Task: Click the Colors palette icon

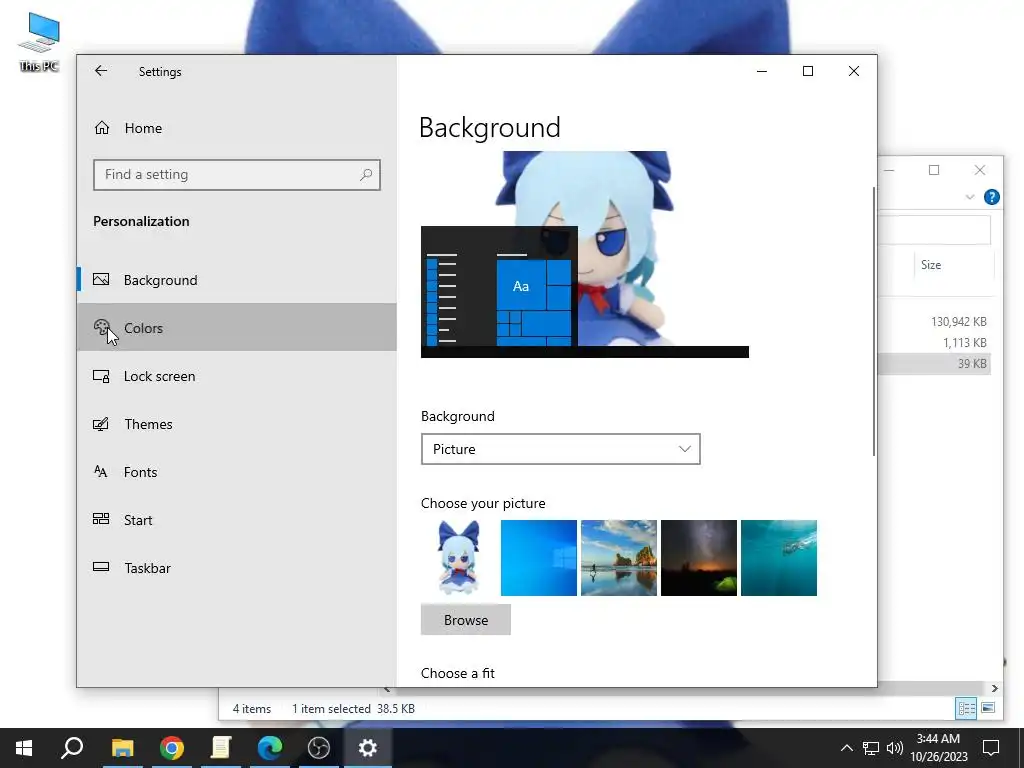Action: (x=101, y=328)
